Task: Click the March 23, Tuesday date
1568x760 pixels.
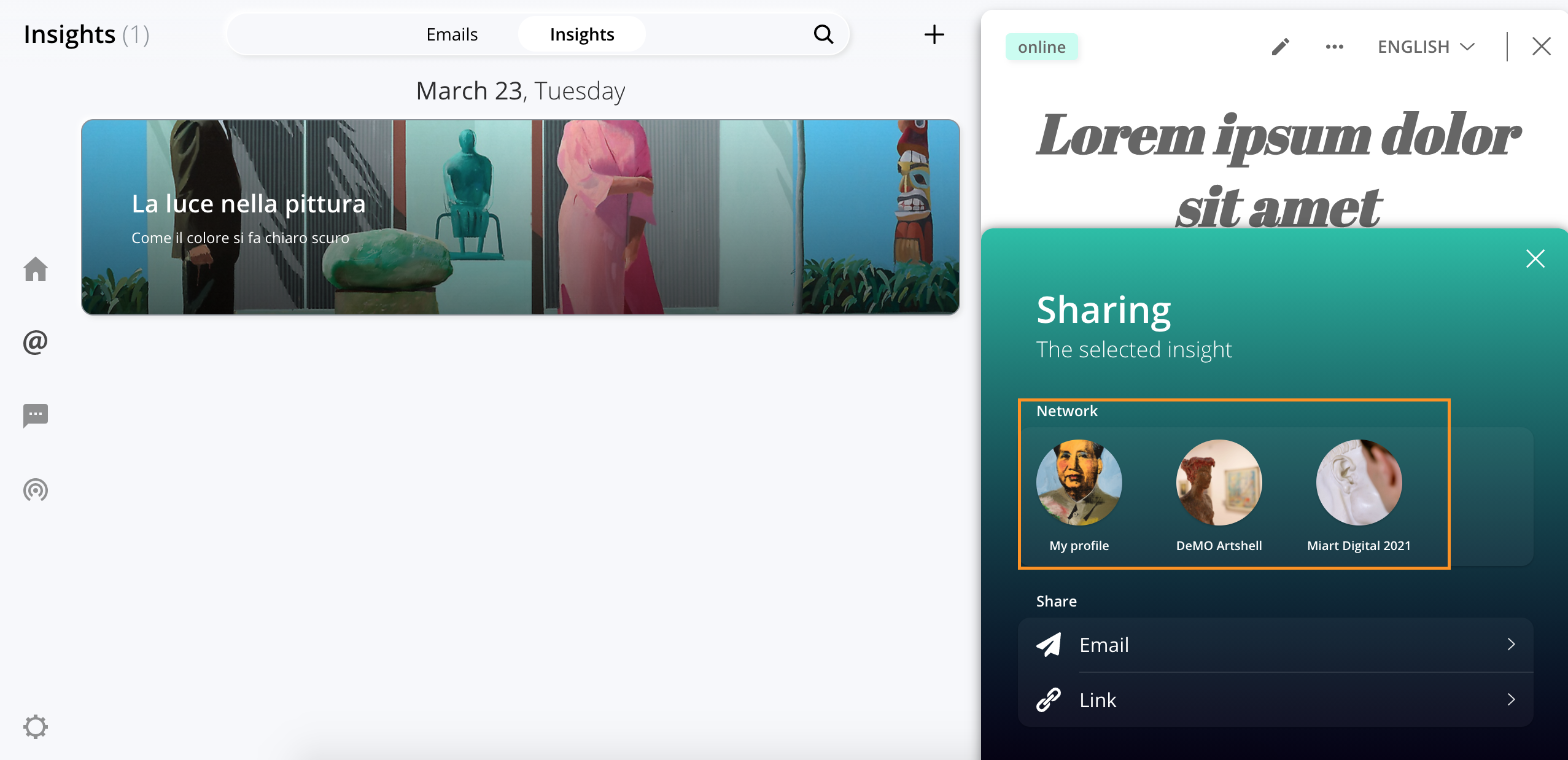Action: [x=520, y=91]
